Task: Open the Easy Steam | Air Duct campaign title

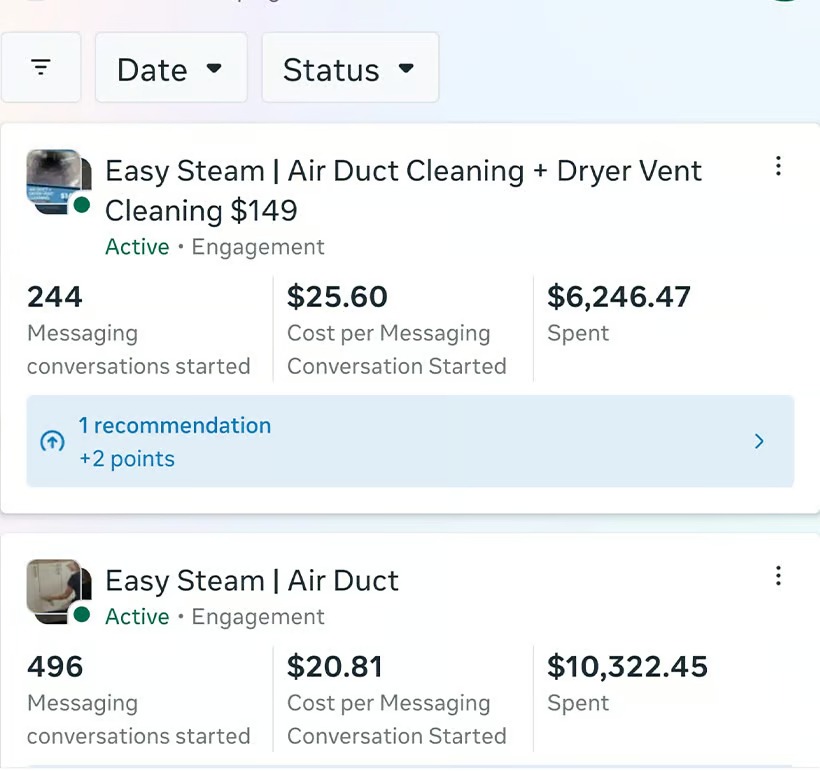Action: (x=252, y=581)
